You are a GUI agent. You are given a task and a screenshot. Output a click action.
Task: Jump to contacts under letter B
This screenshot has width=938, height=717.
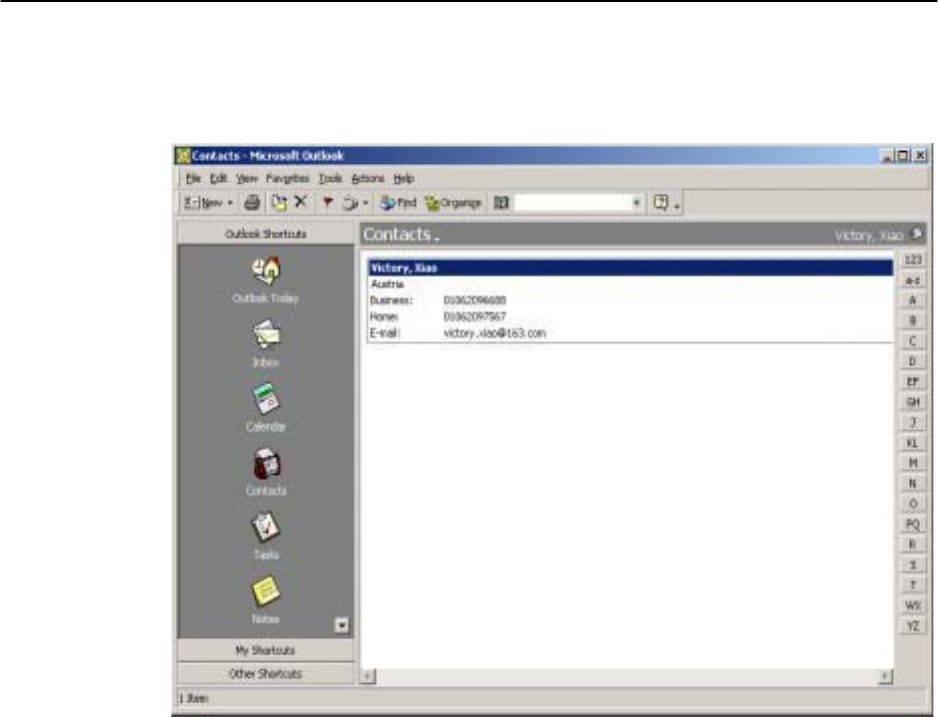point(913,321)
